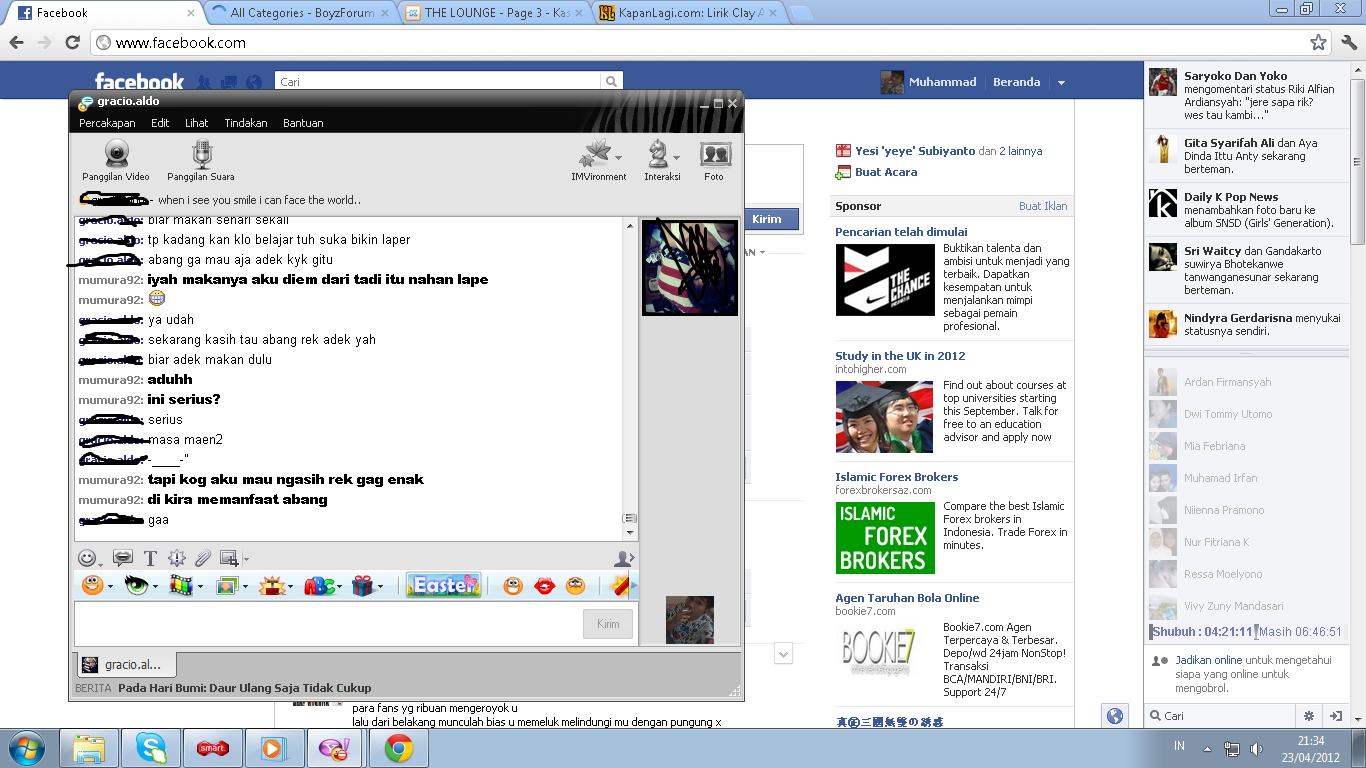The image size is (1366, 768).
Task: Insert the grinning smiley quick emoticon
Action: point(513,585)
